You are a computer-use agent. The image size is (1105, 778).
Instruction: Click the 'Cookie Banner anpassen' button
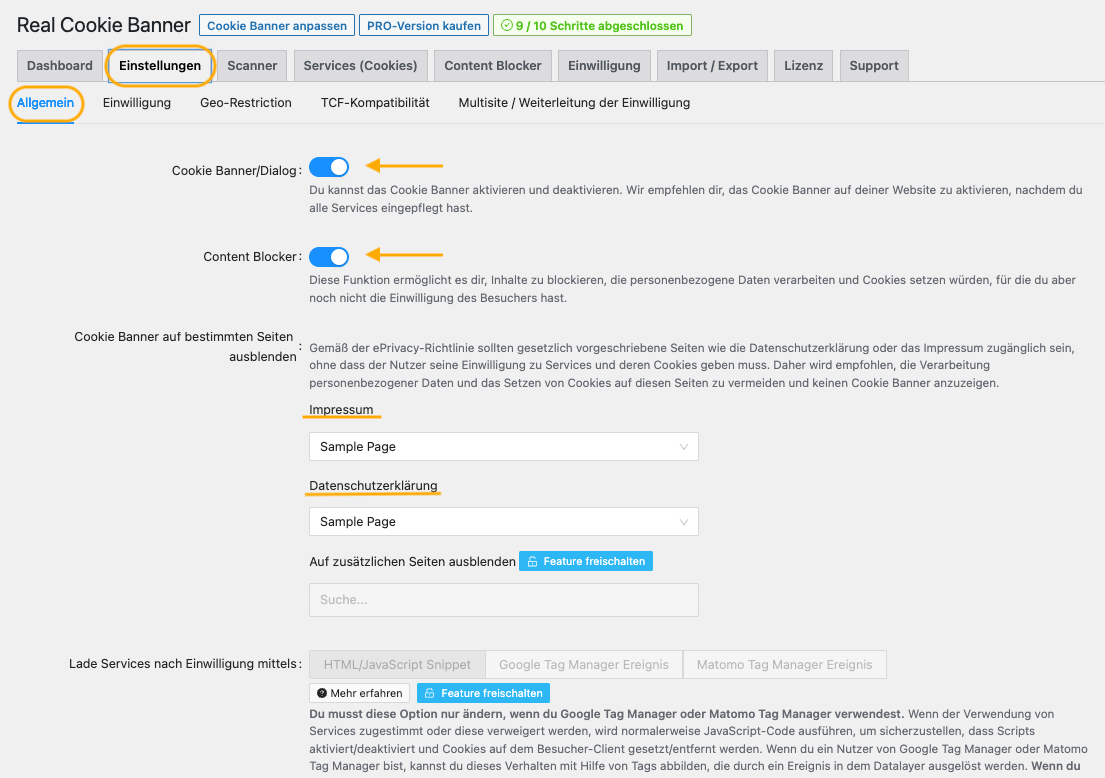pos(277,25)
